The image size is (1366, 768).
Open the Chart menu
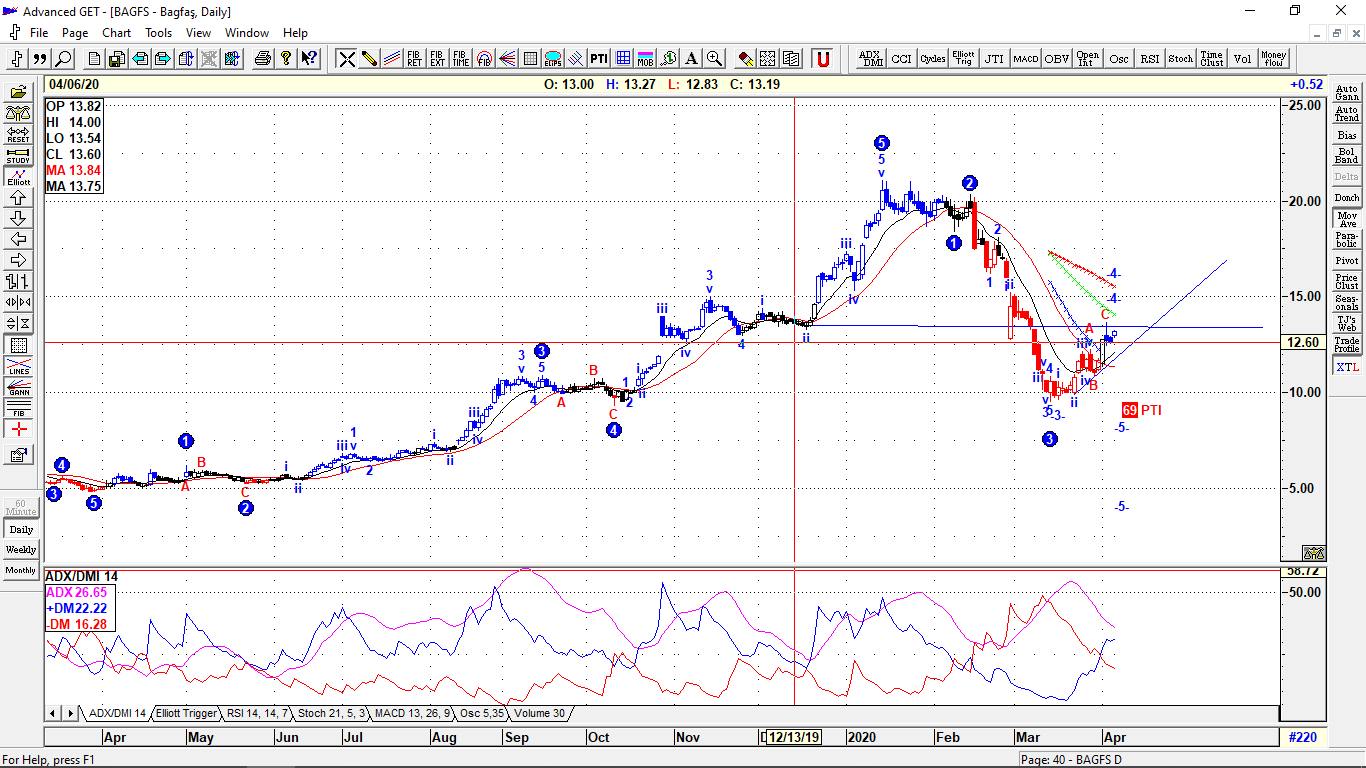[x=117, y=33]
